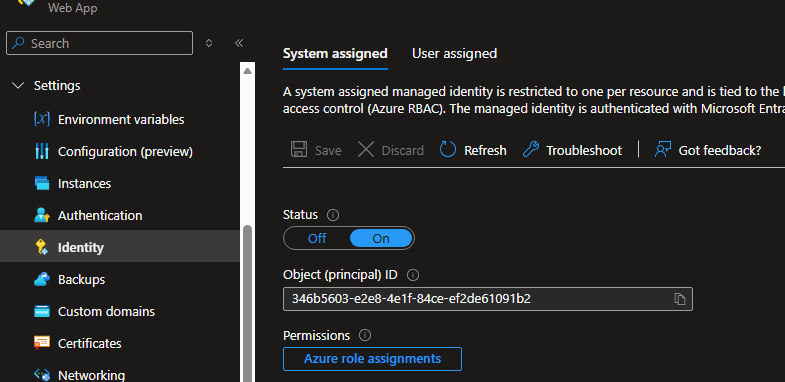
Task: Click the sidebar Search input field
Action: tap(99, 43)
